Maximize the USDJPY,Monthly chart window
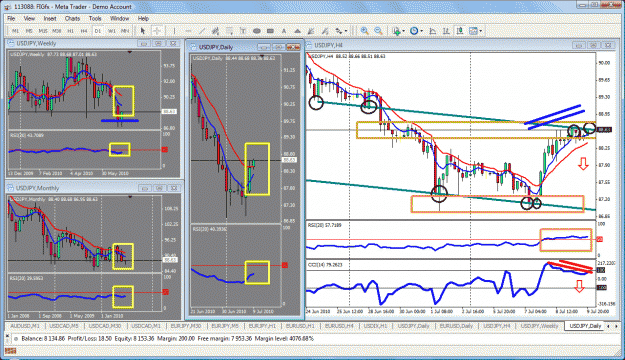 click(x=159, y=188)
